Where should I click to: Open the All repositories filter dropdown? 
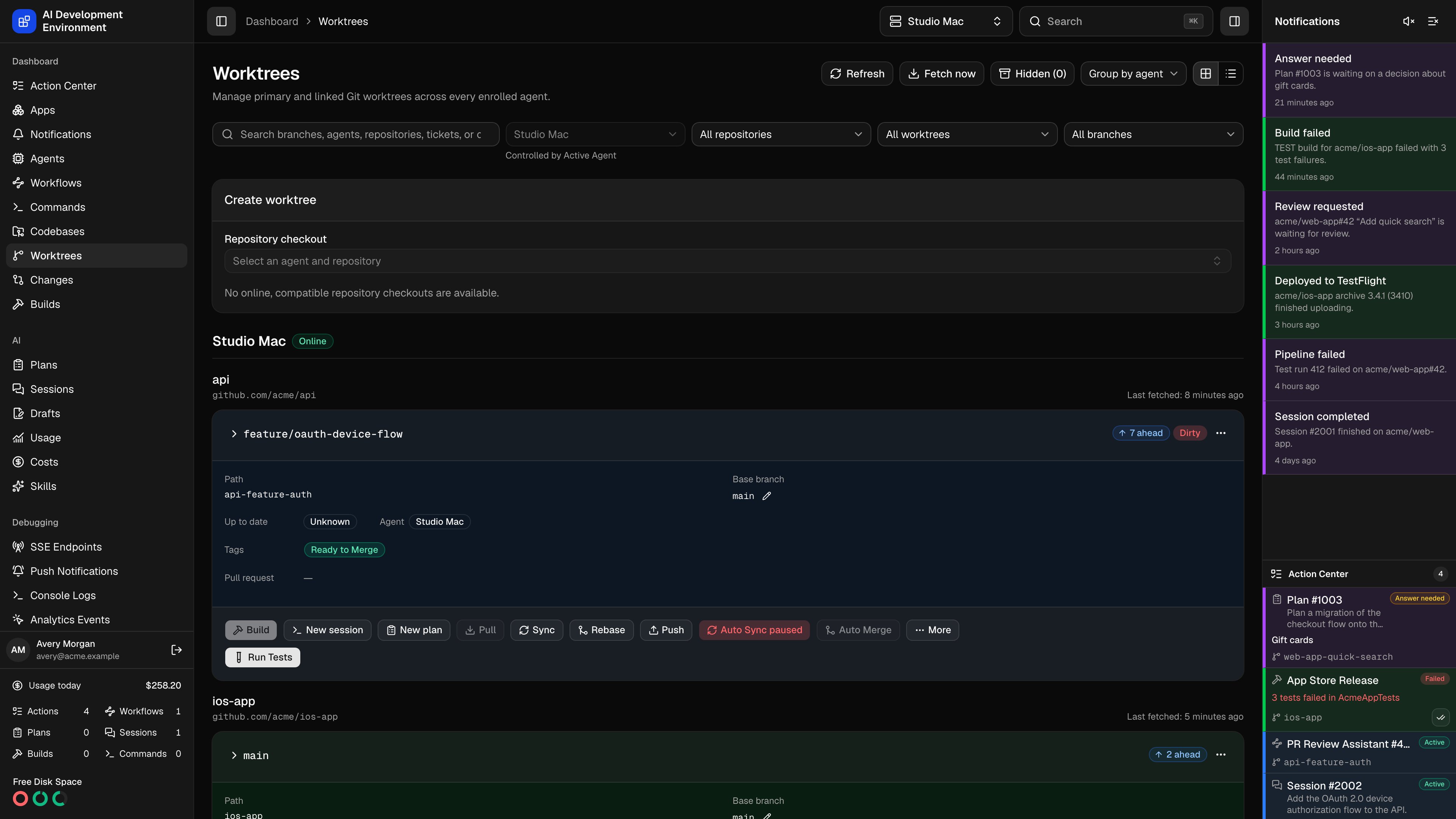(x=781, y=135)
